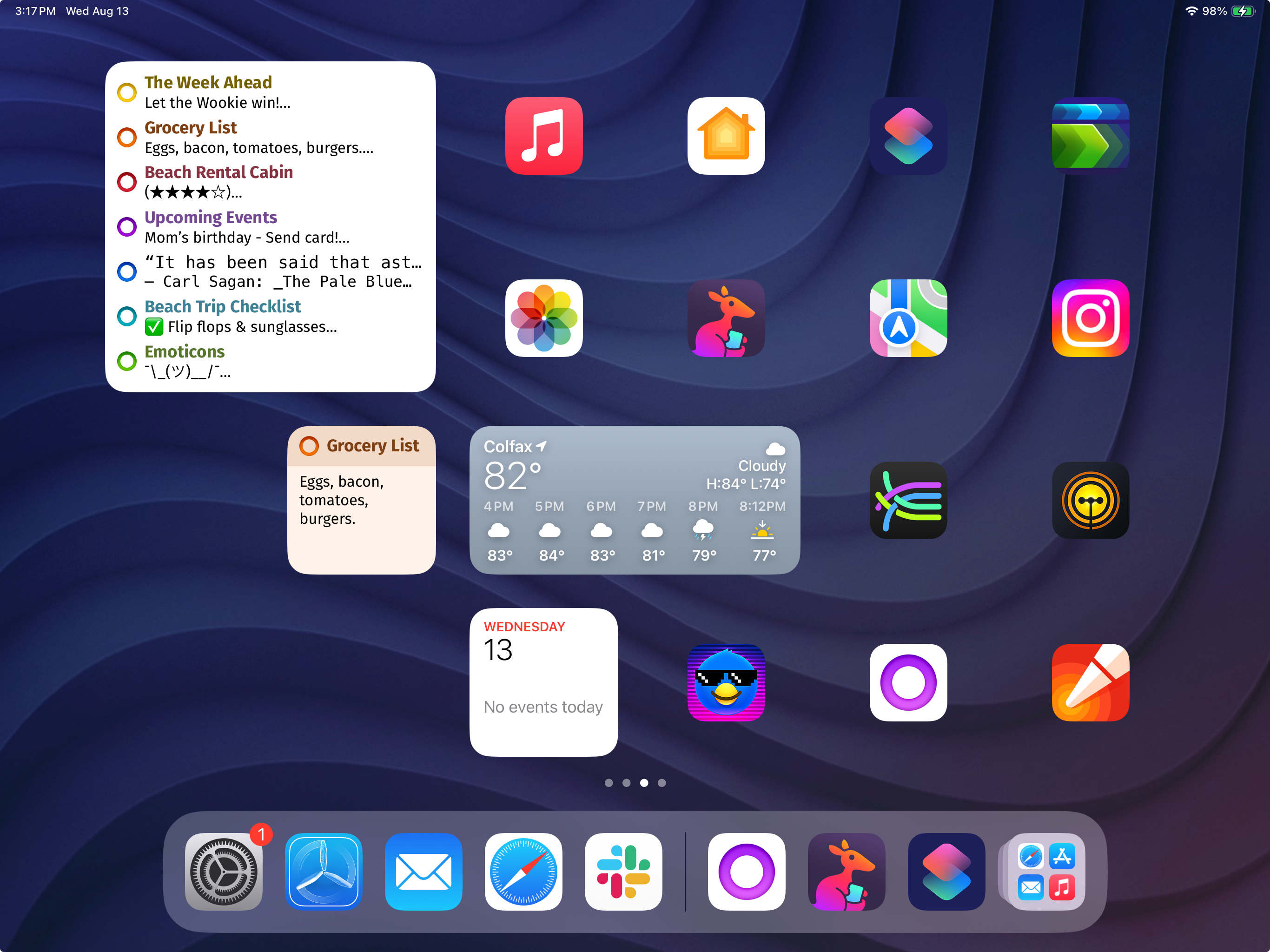Viewport: 1270px width, 952px height.
Task: Open Grocery List title in small widget
Action: (373, 446)
